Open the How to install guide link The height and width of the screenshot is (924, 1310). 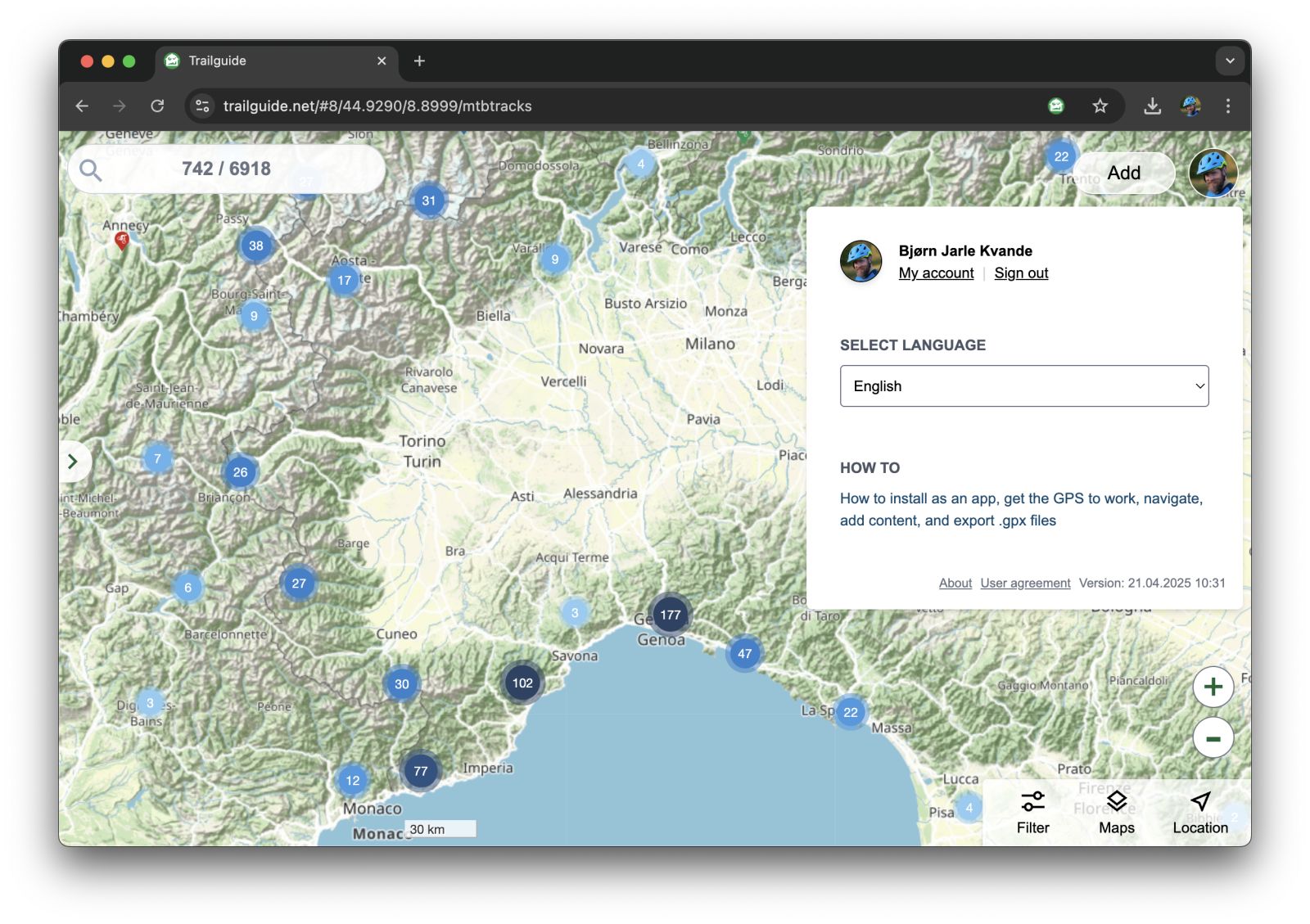(x=1021, y=509)
